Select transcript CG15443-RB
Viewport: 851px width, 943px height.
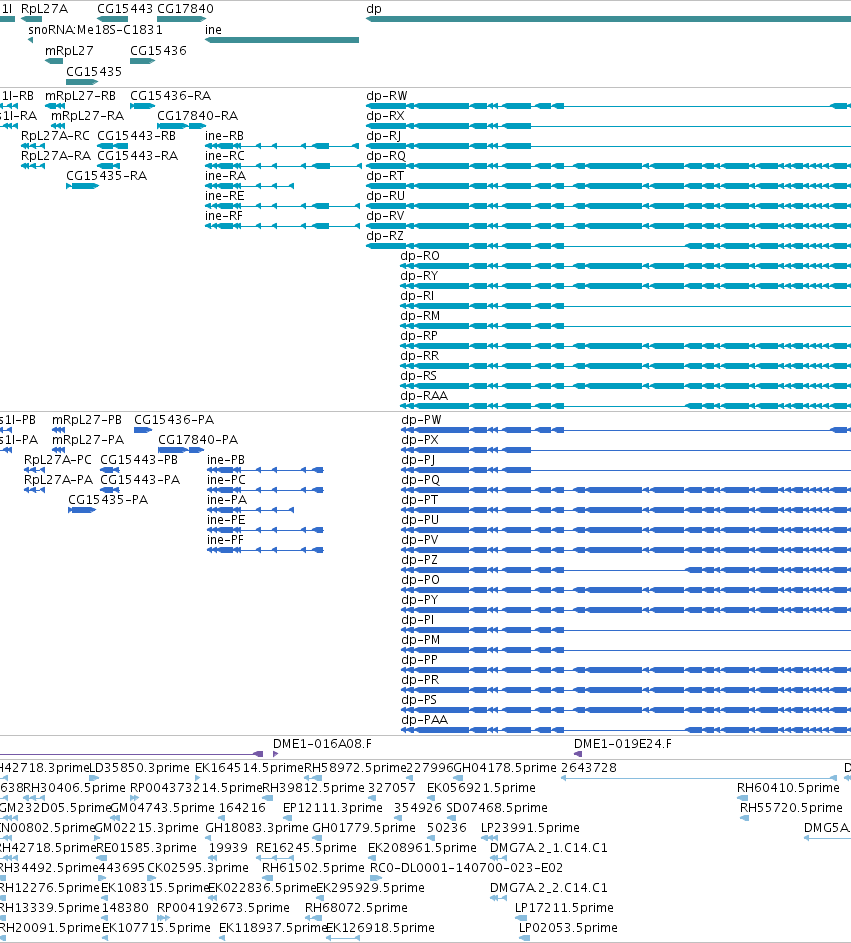click(x=137, y=136)
